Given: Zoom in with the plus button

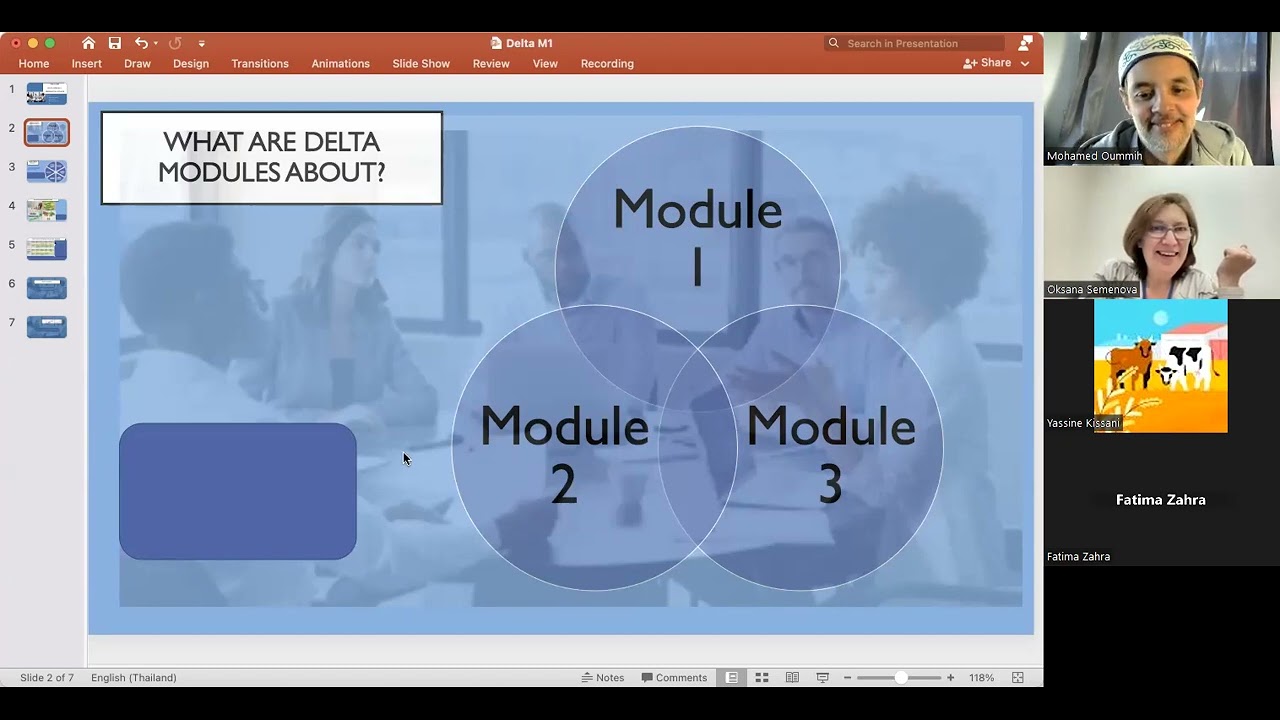Looking at the screenshot, I should tap(950, 678).
